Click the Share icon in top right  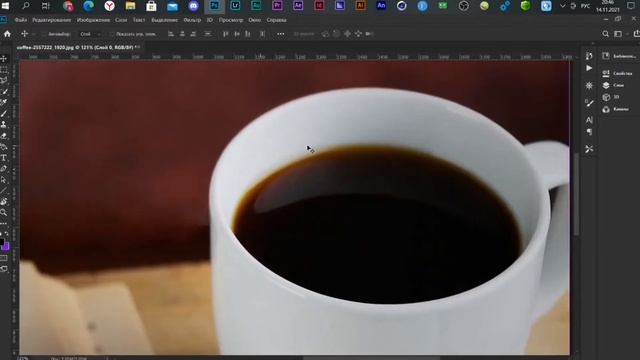coord(636,34)
